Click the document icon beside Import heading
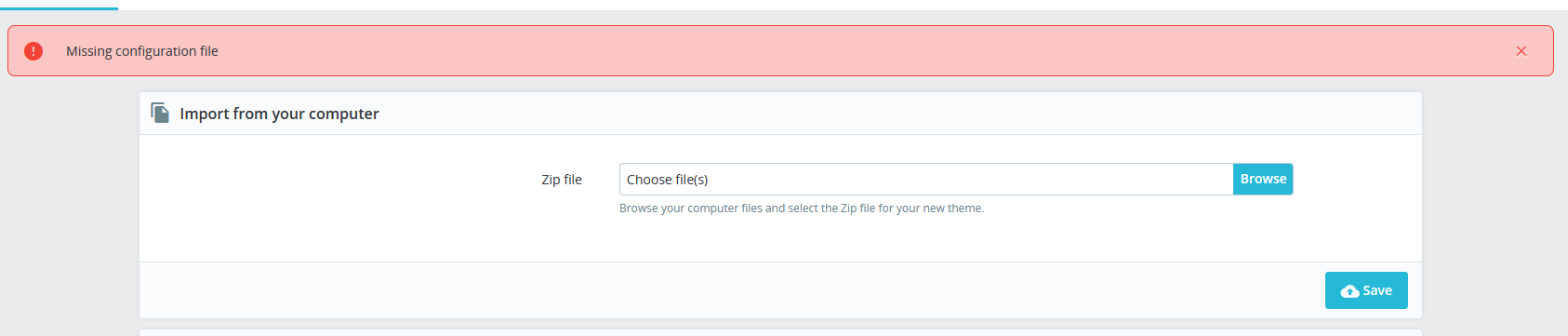Screen dimensions: 1568x336 160,114
